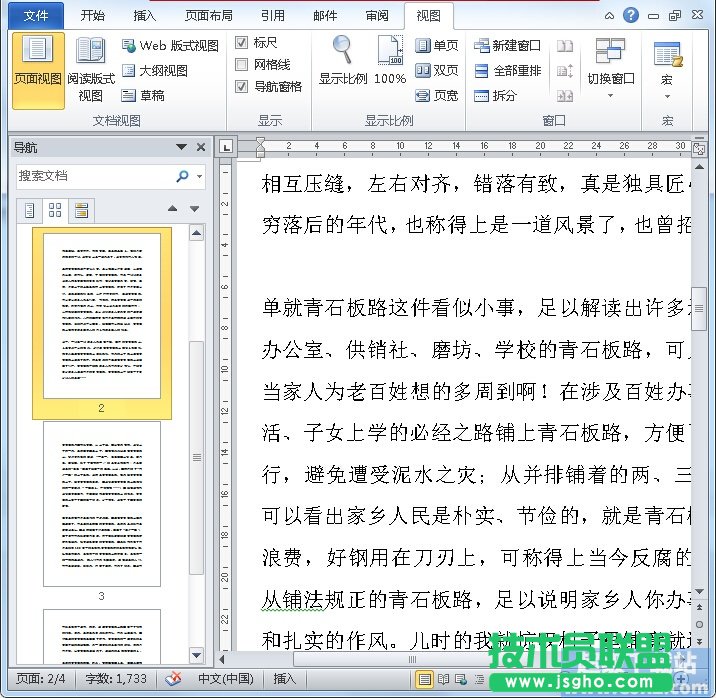Uncheck the 标尺 ruler checkbox
Image resolution: width=716 pixels, height=698 pixels.
coord(242,43)
